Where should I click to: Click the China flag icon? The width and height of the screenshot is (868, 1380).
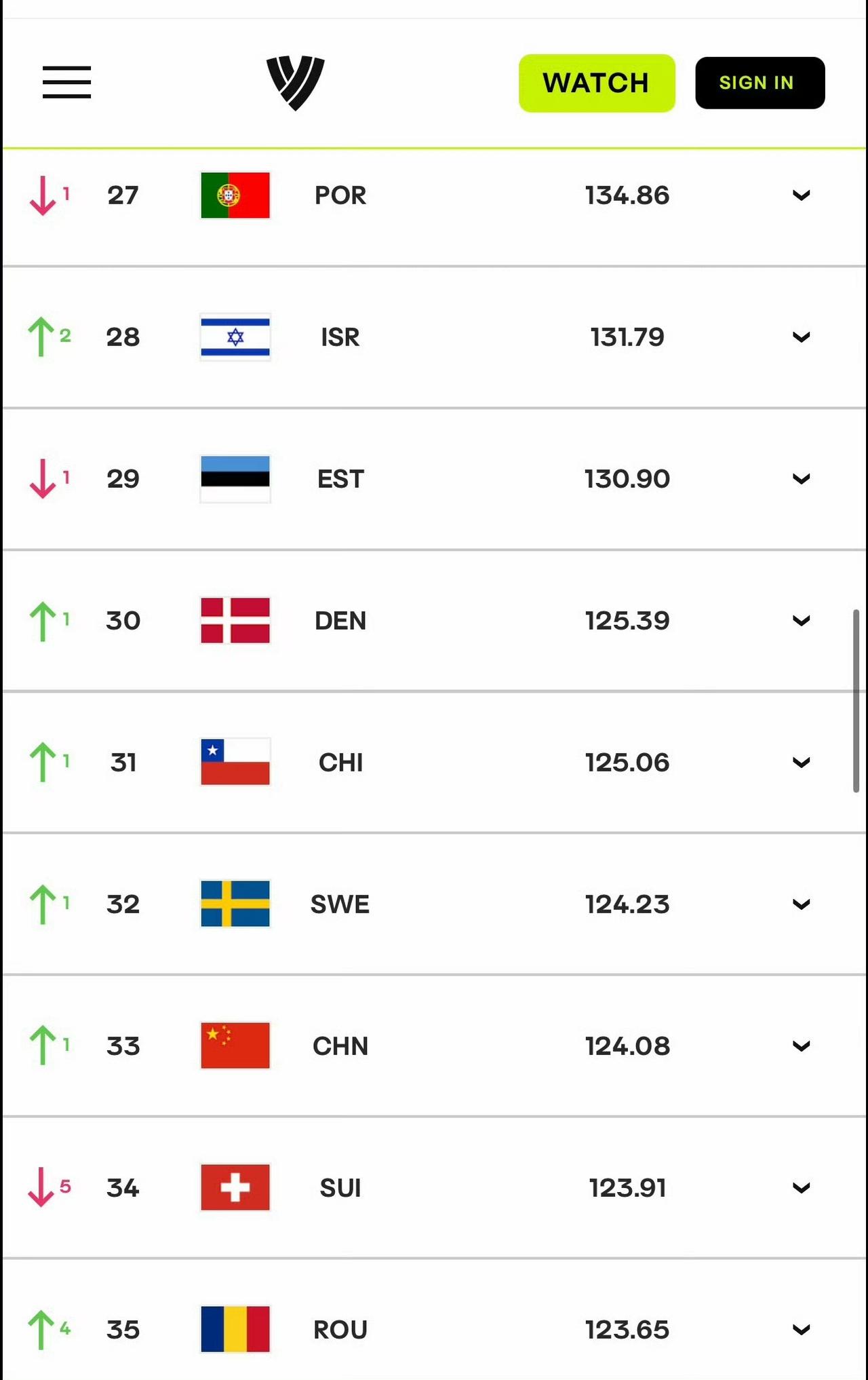pyautogui.click(x=235, y=1046)
